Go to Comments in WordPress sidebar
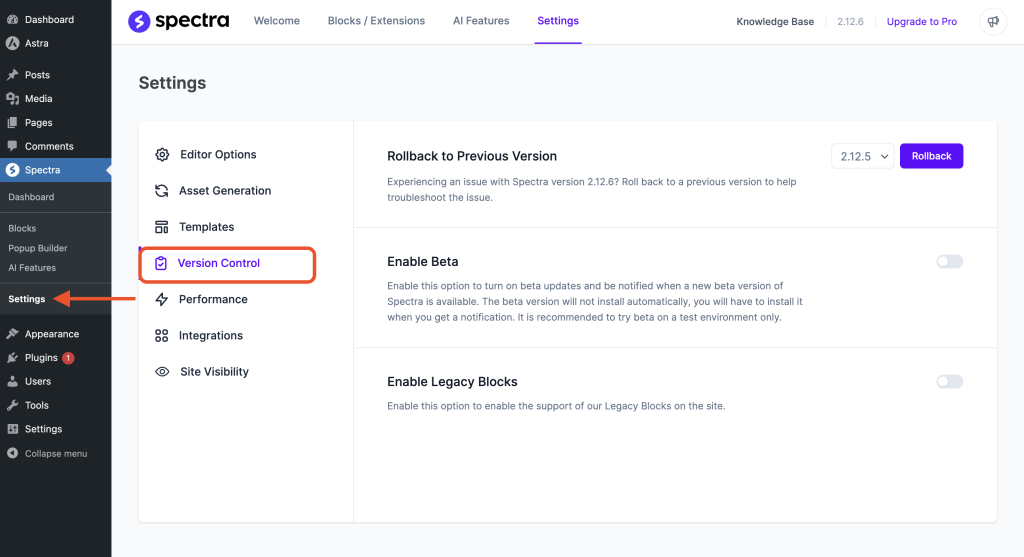 [49, 146]
